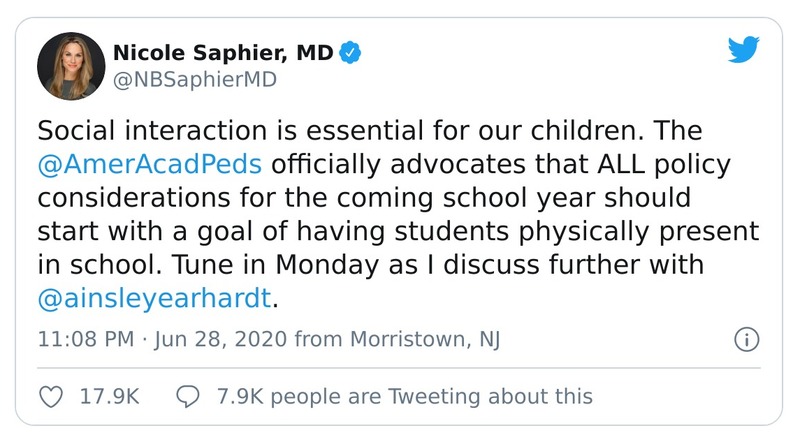Like the tweet with the heart icon

tap(49, 396)
